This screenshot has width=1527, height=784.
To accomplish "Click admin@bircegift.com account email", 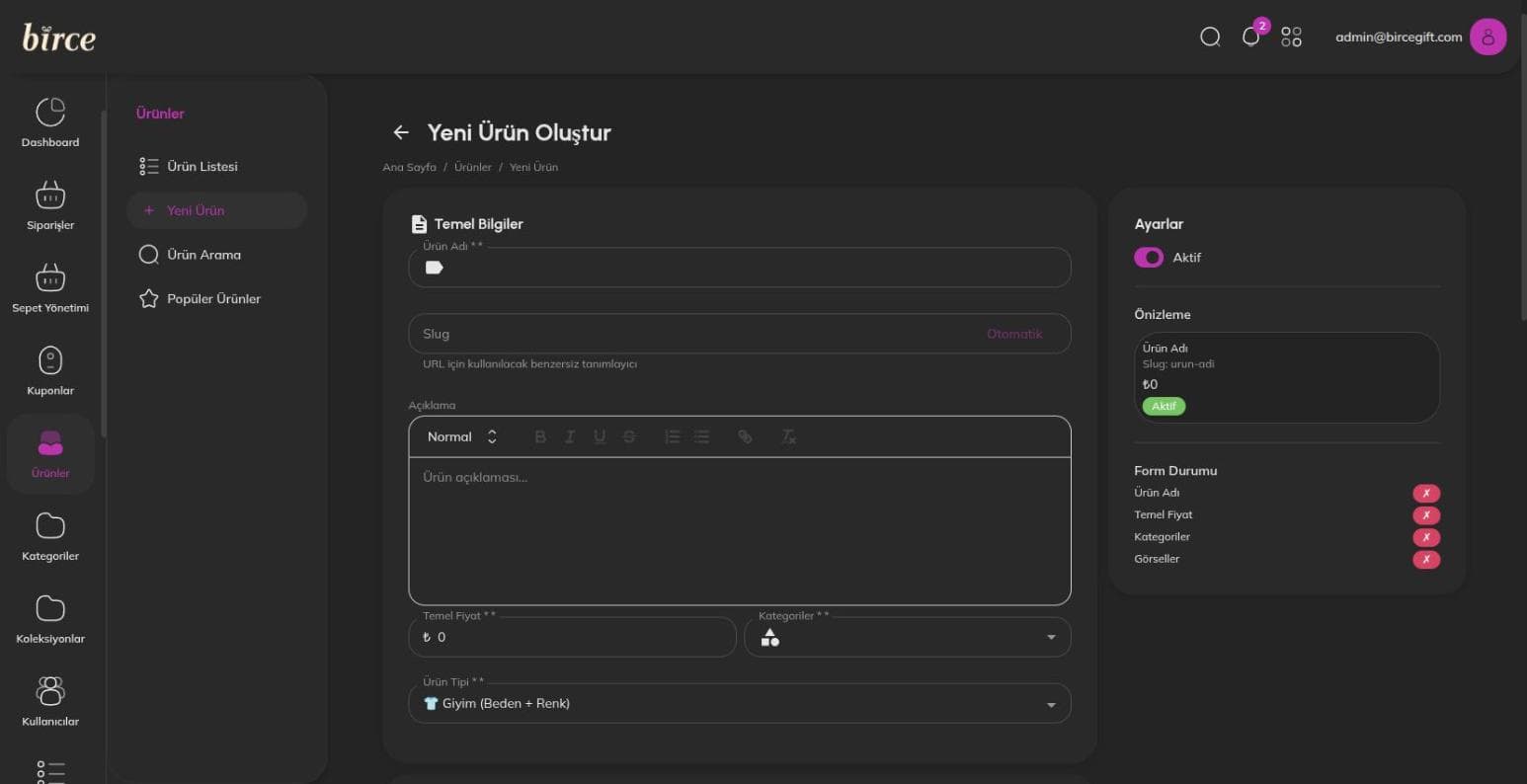I will pos(1399,38).
